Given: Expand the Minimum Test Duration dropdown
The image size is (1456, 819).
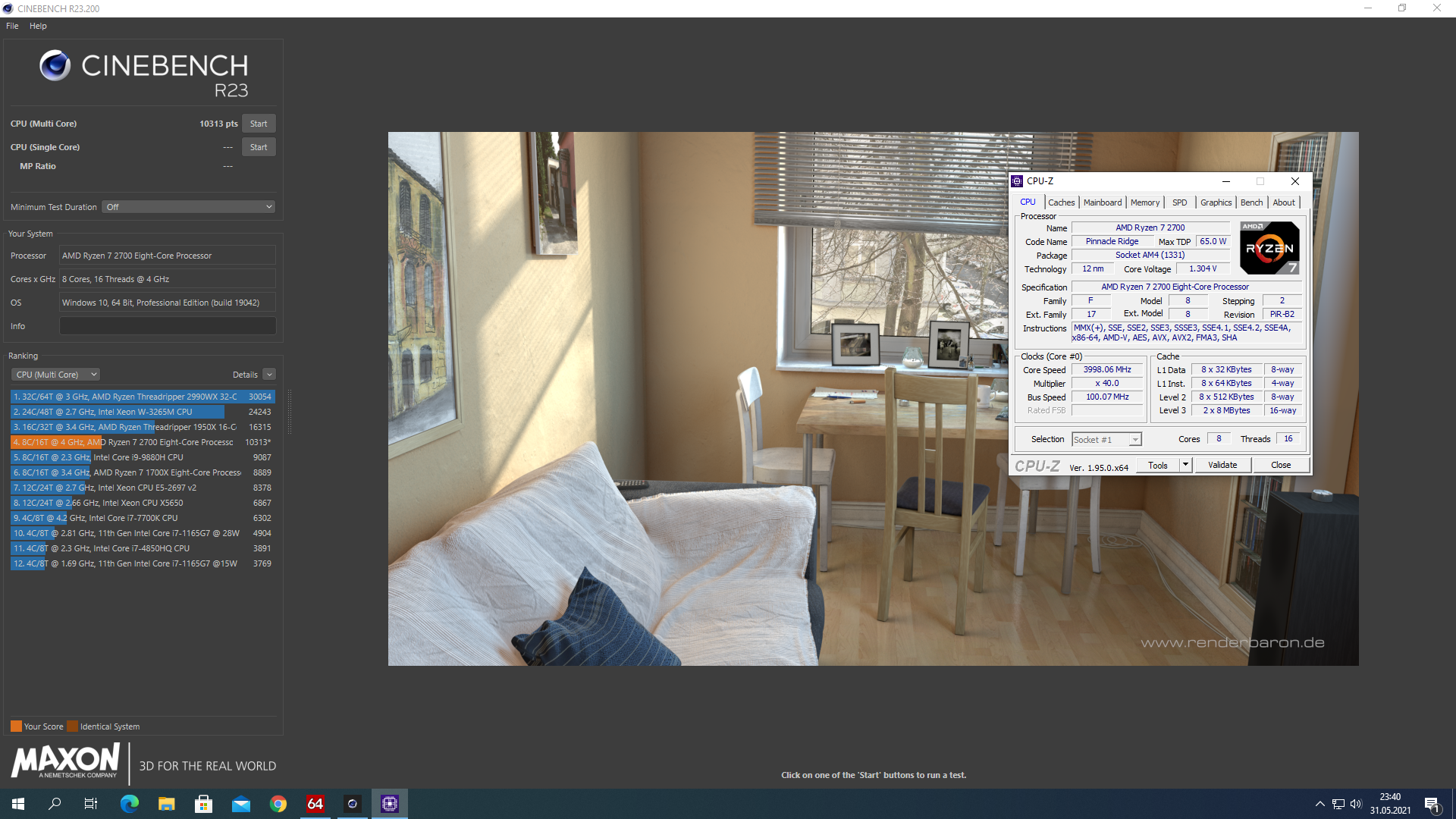Looking at the screenshot, I should 189,207.
